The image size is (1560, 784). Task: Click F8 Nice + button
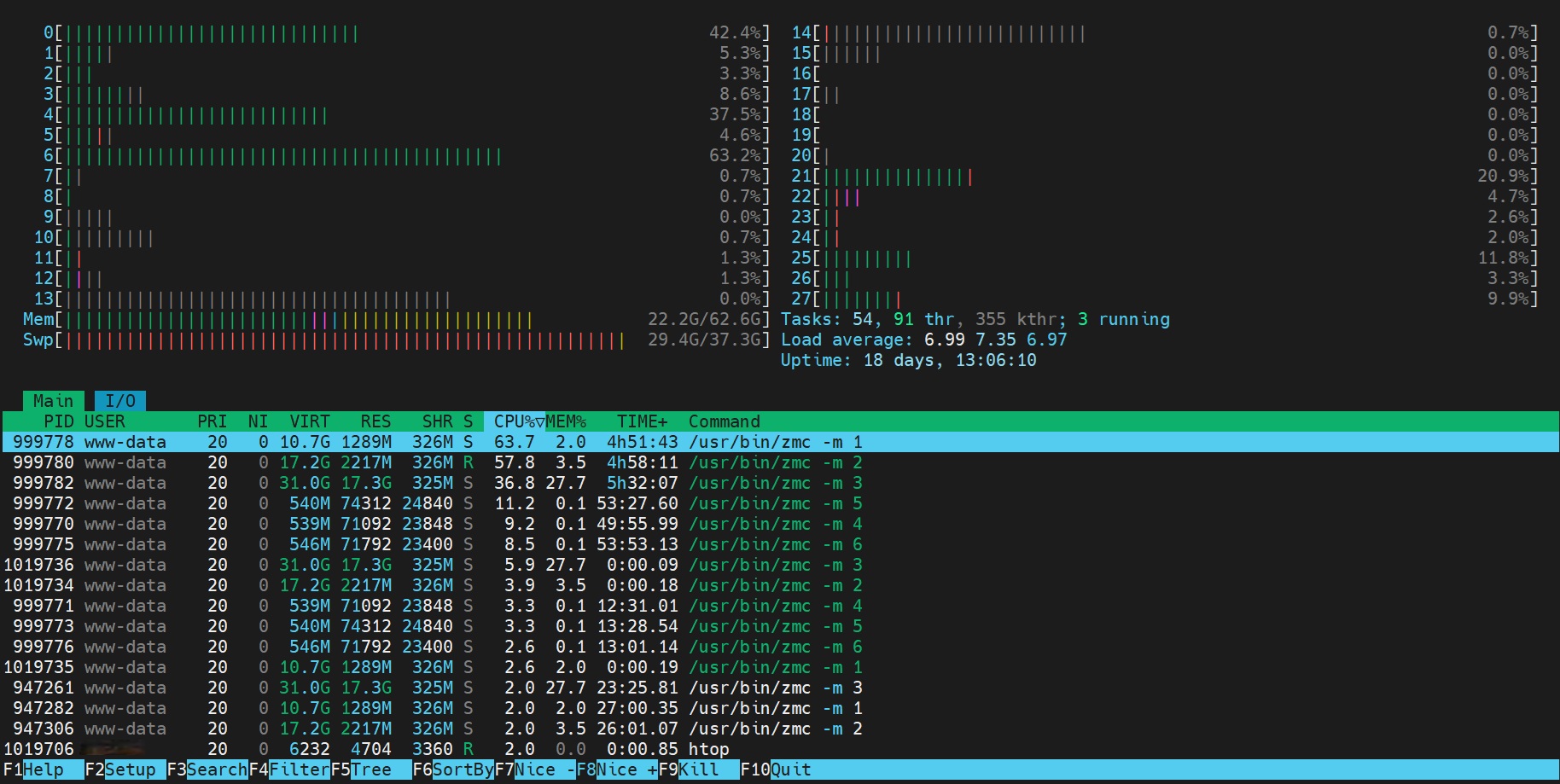(x=617, y=769)
